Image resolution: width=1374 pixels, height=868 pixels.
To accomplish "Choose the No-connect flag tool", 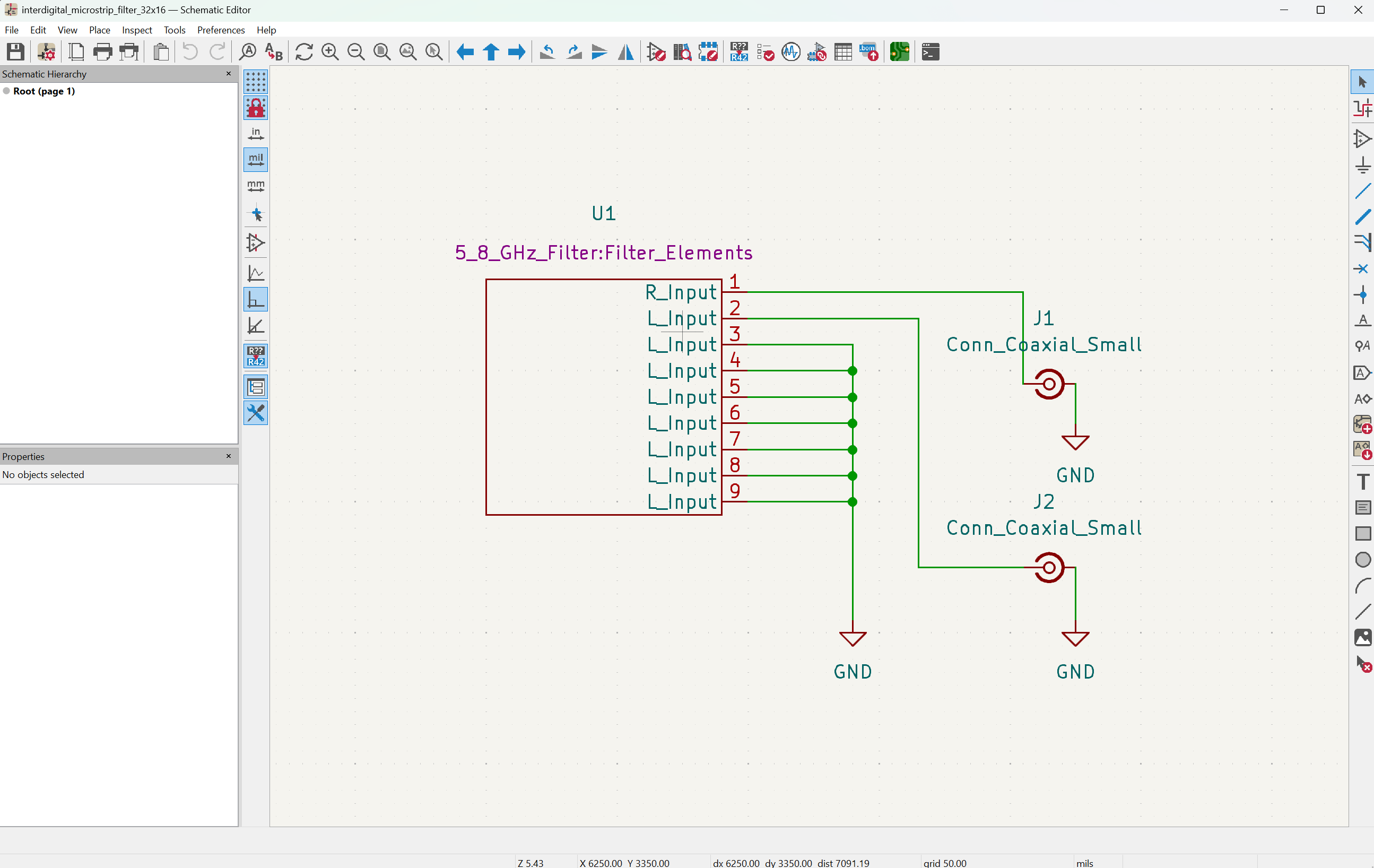I will 1362,269.
